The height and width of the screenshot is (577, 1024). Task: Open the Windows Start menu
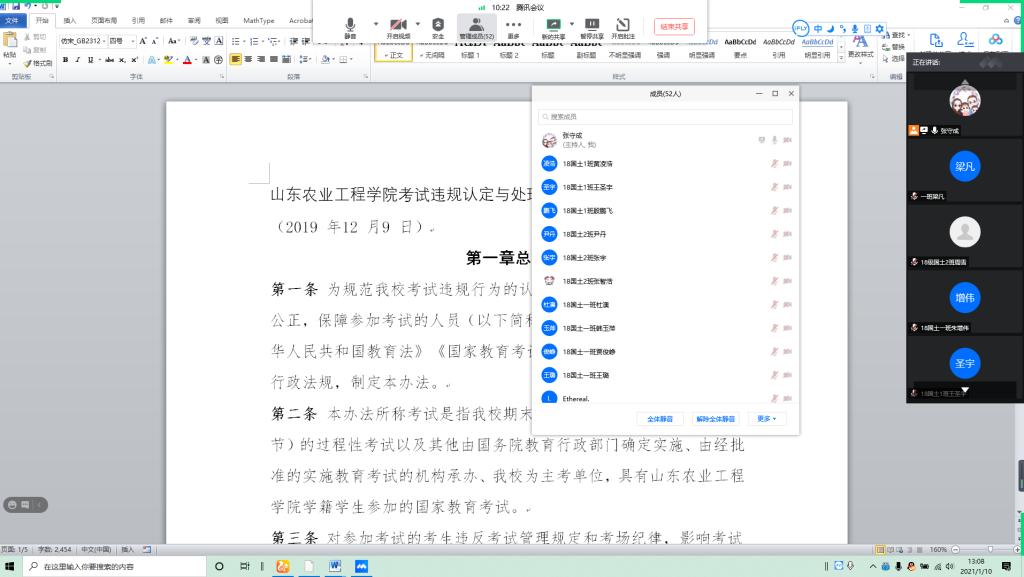coord(9,567)
